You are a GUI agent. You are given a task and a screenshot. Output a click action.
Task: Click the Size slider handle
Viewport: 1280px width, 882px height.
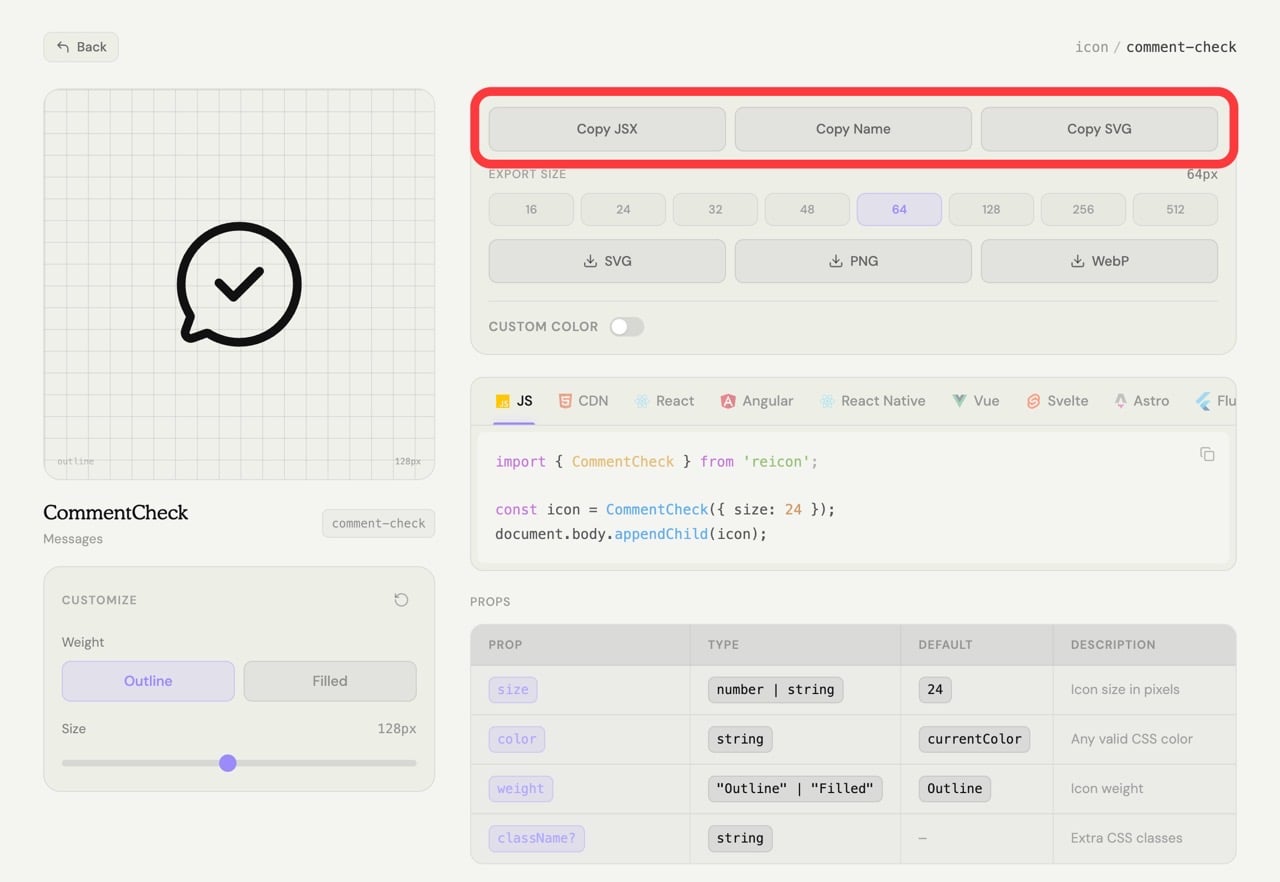point(228,763)
